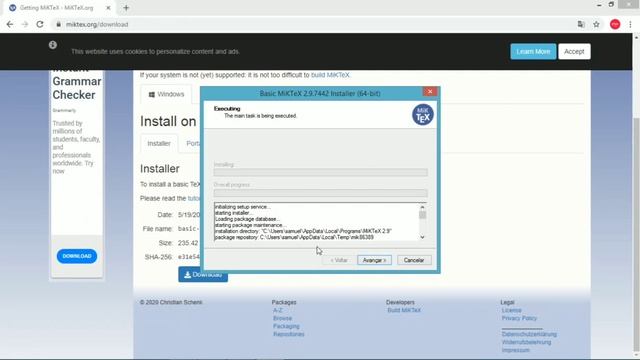Open the Browse packages link
The width and height of the screenshot is (640, 360).
pos(282,318)
